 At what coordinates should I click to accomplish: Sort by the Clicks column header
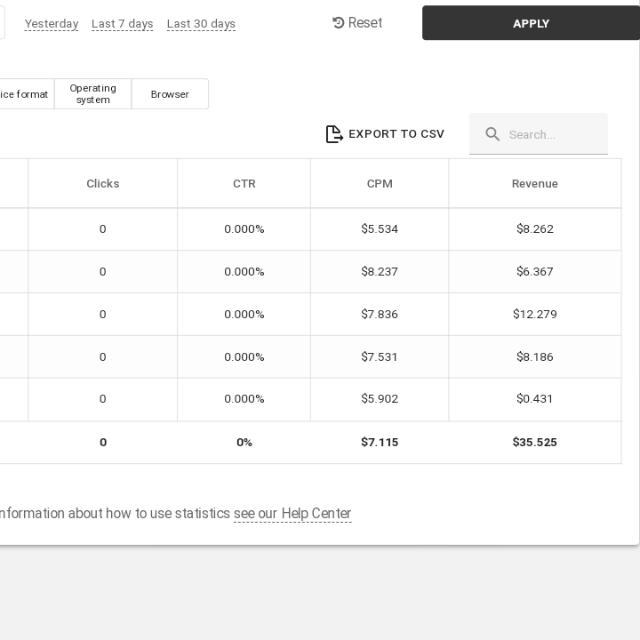coord(103,184)
